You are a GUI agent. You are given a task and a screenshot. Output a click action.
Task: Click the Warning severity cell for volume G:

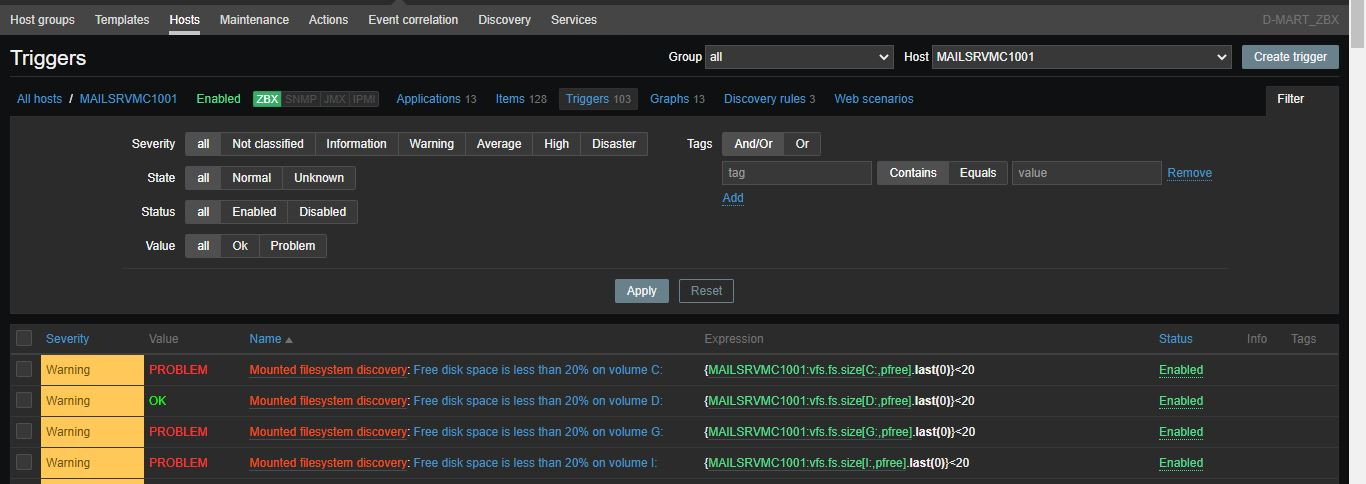tap(92, 432)
